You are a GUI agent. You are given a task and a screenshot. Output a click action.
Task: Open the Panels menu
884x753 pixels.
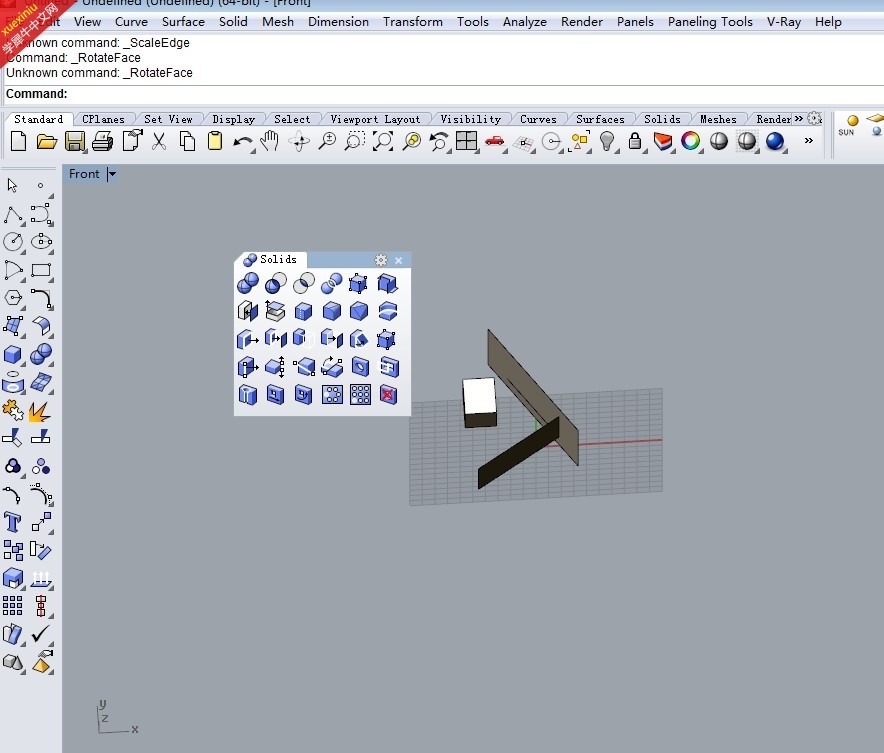point(635,22)
